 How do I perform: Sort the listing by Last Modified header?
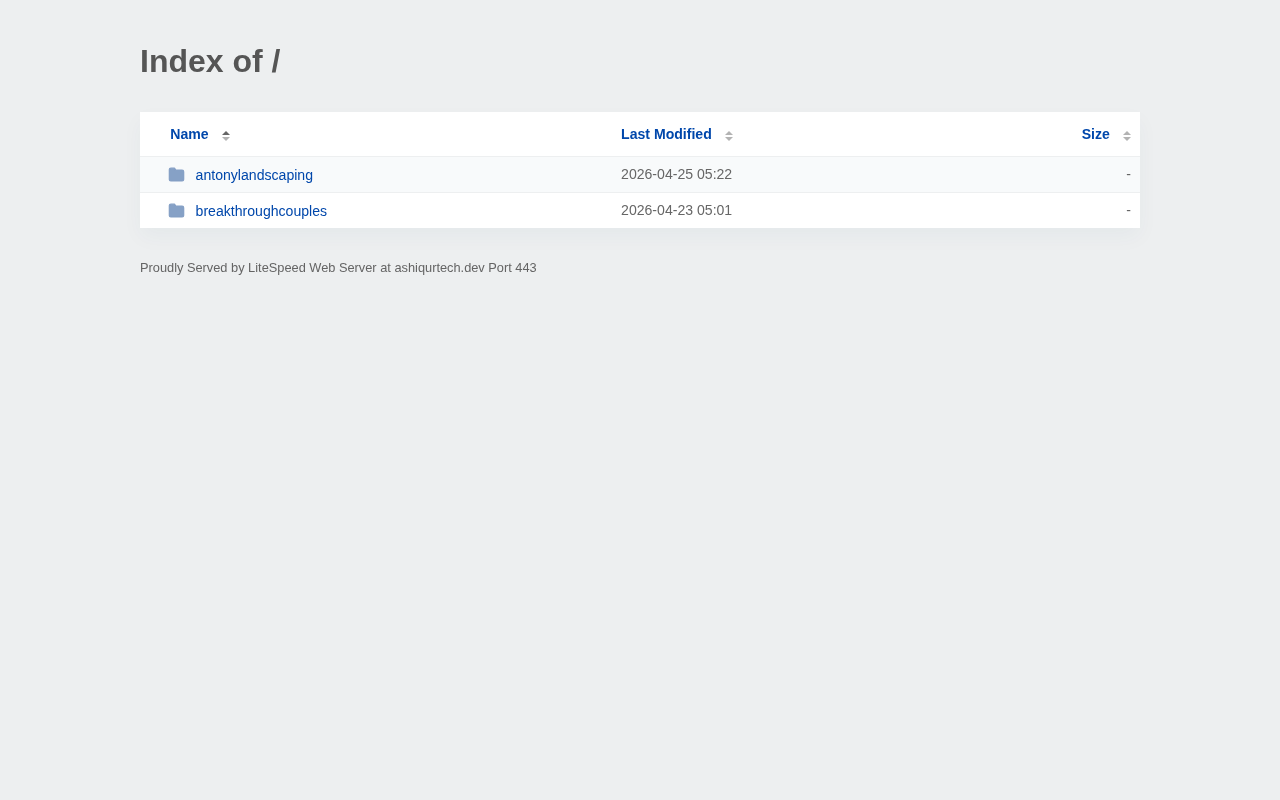point(666,134)
